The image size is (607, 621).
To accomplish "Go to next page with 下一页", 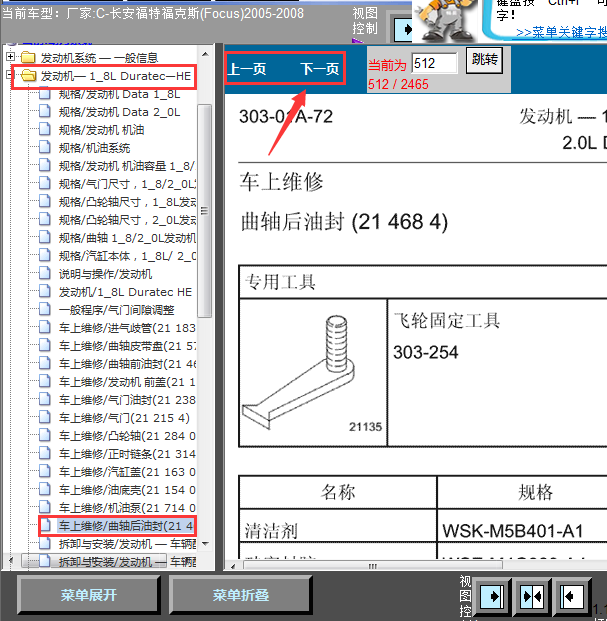I will tap(320, 69).
